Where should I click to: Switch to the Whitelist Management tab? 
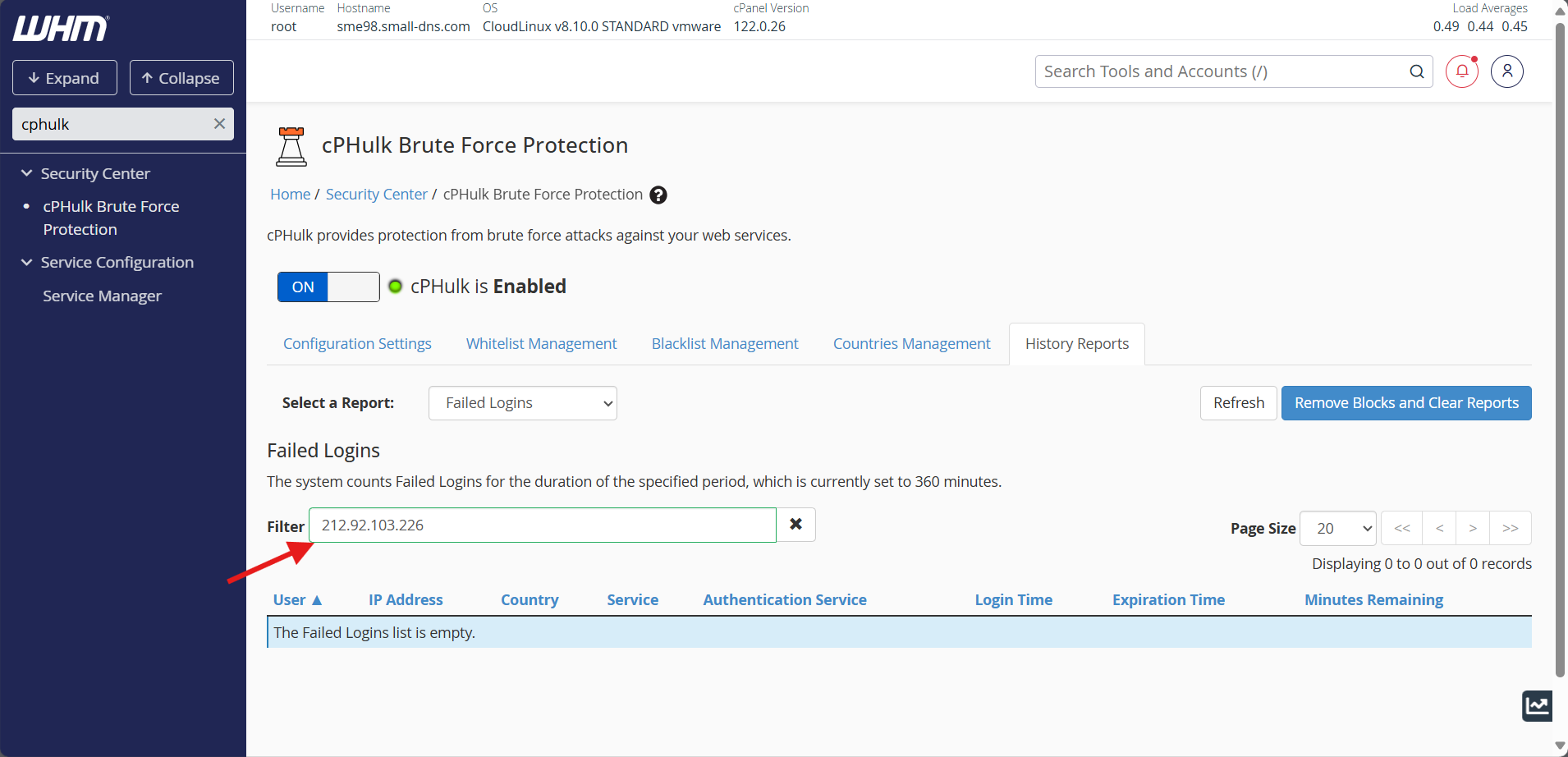[x=541, y=344]
